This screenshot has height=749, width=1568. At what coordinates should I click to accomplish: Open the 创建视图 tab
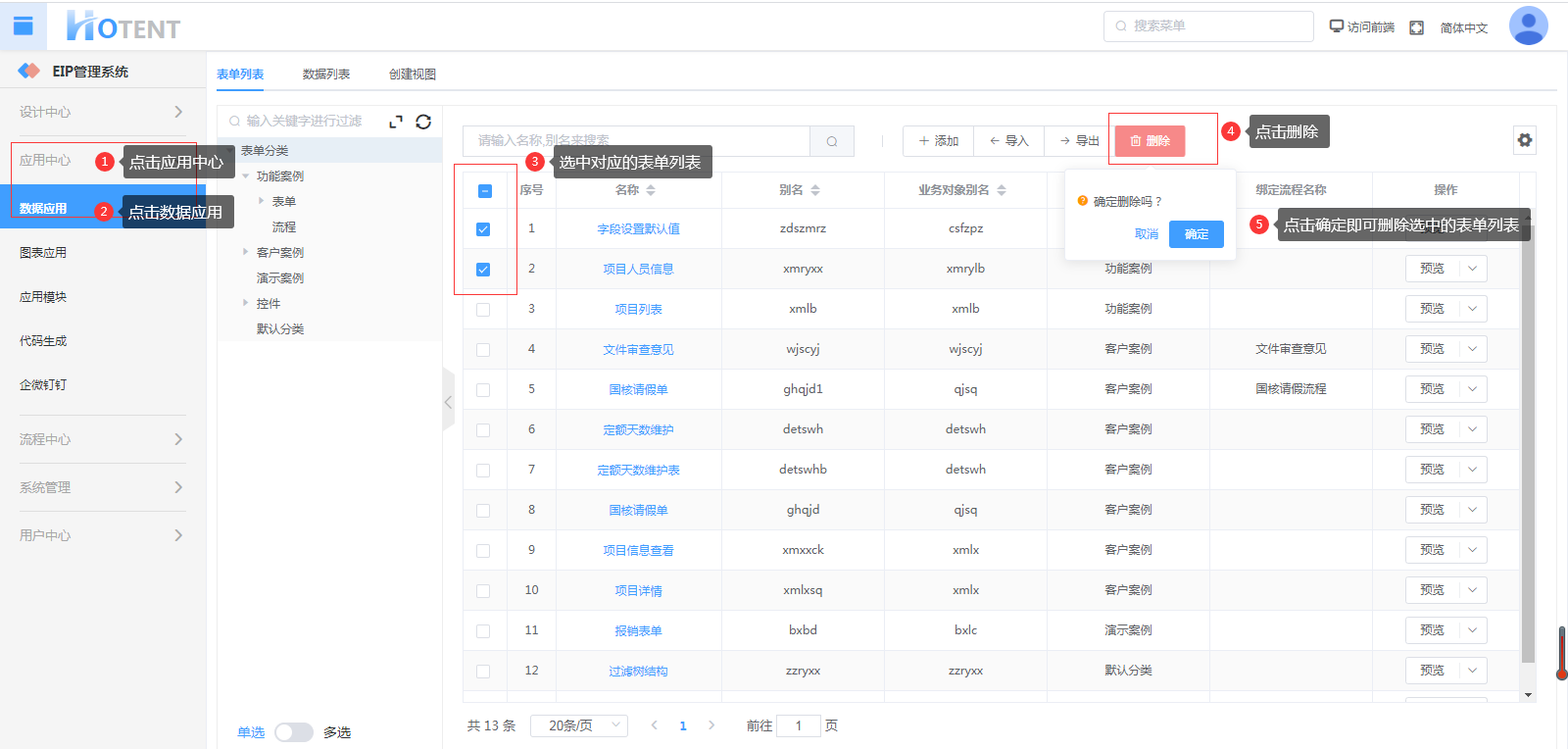(412, 75)
